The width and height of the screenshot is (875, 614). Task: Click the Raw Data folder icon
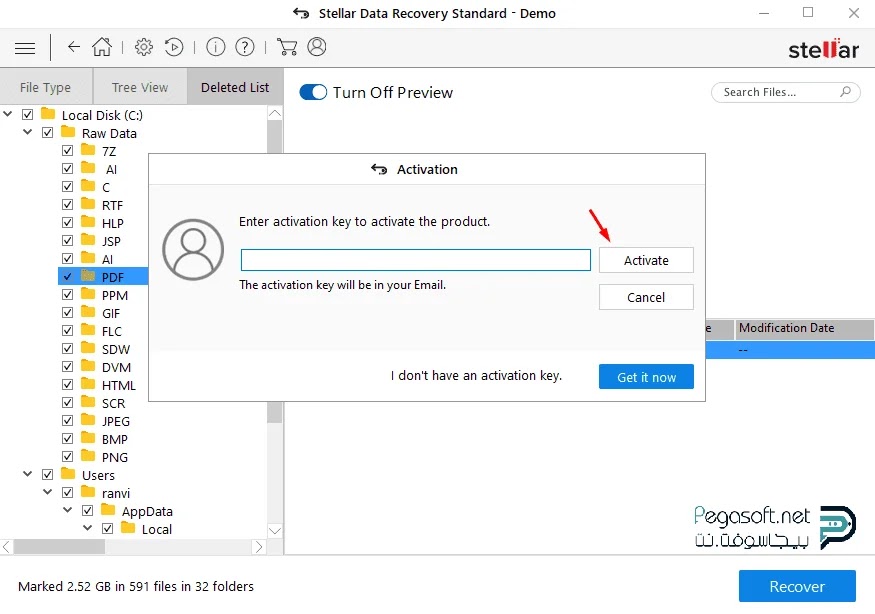tap(68, 132)
